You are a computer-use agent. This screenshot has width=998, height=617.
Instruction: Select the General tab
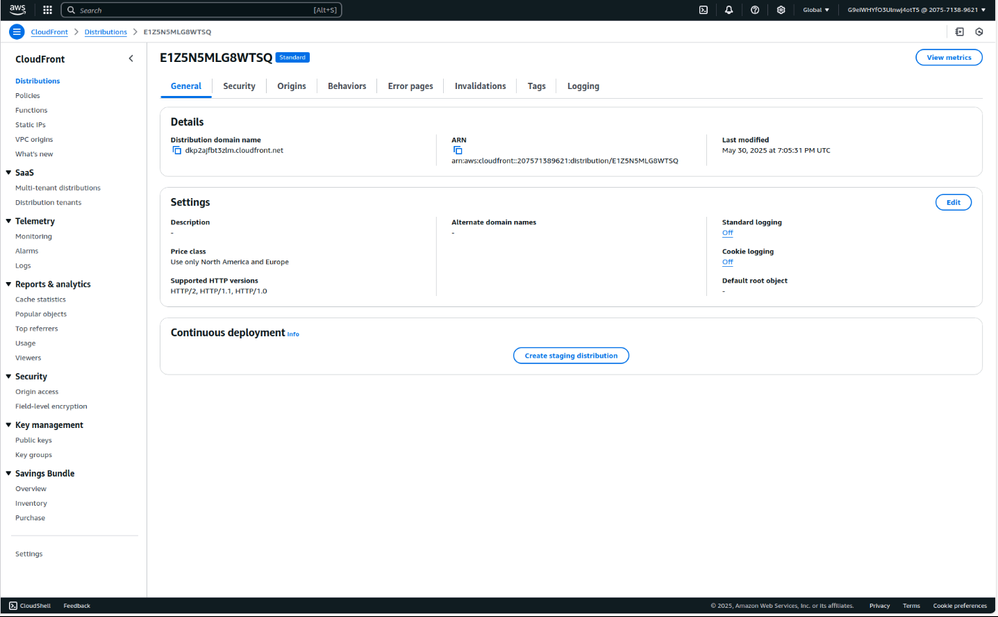coord(186,86)
